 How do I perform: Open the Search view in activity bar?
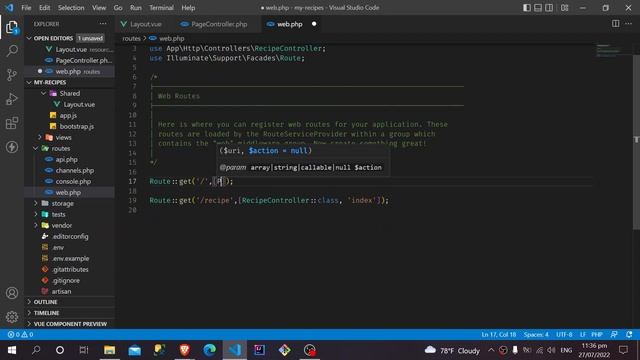(12, 51)
